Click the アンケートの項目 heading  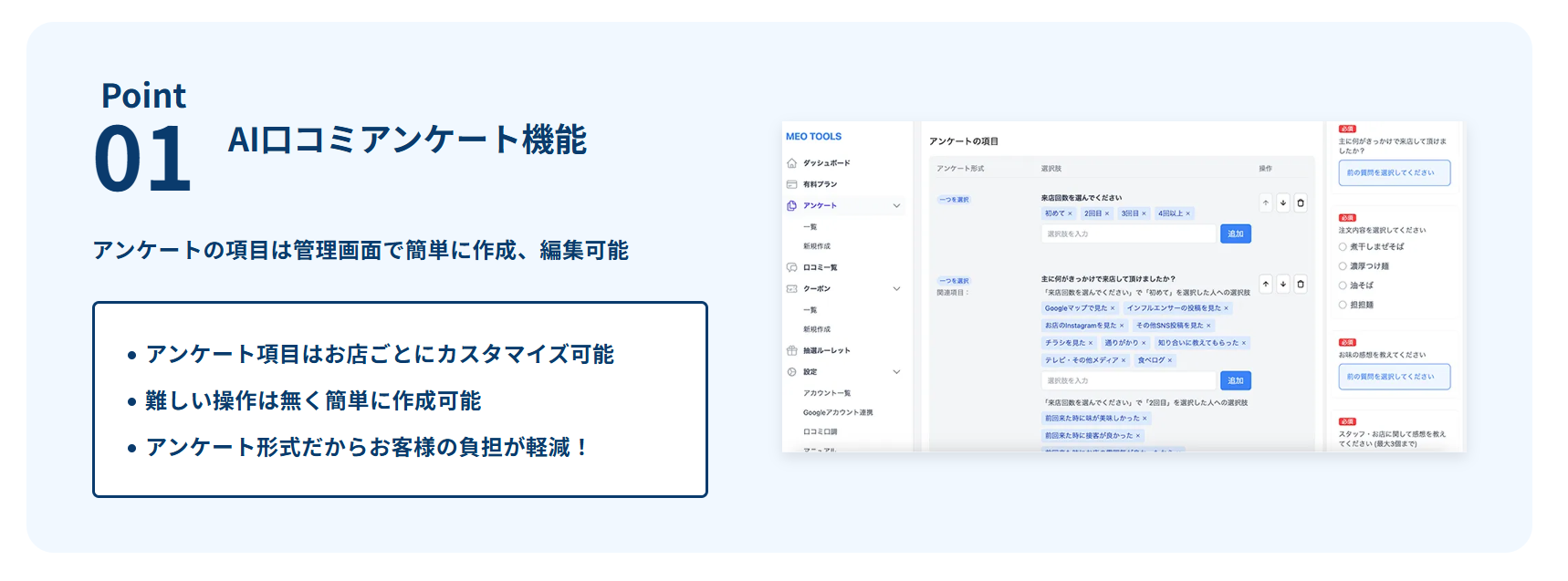(964, 141)
